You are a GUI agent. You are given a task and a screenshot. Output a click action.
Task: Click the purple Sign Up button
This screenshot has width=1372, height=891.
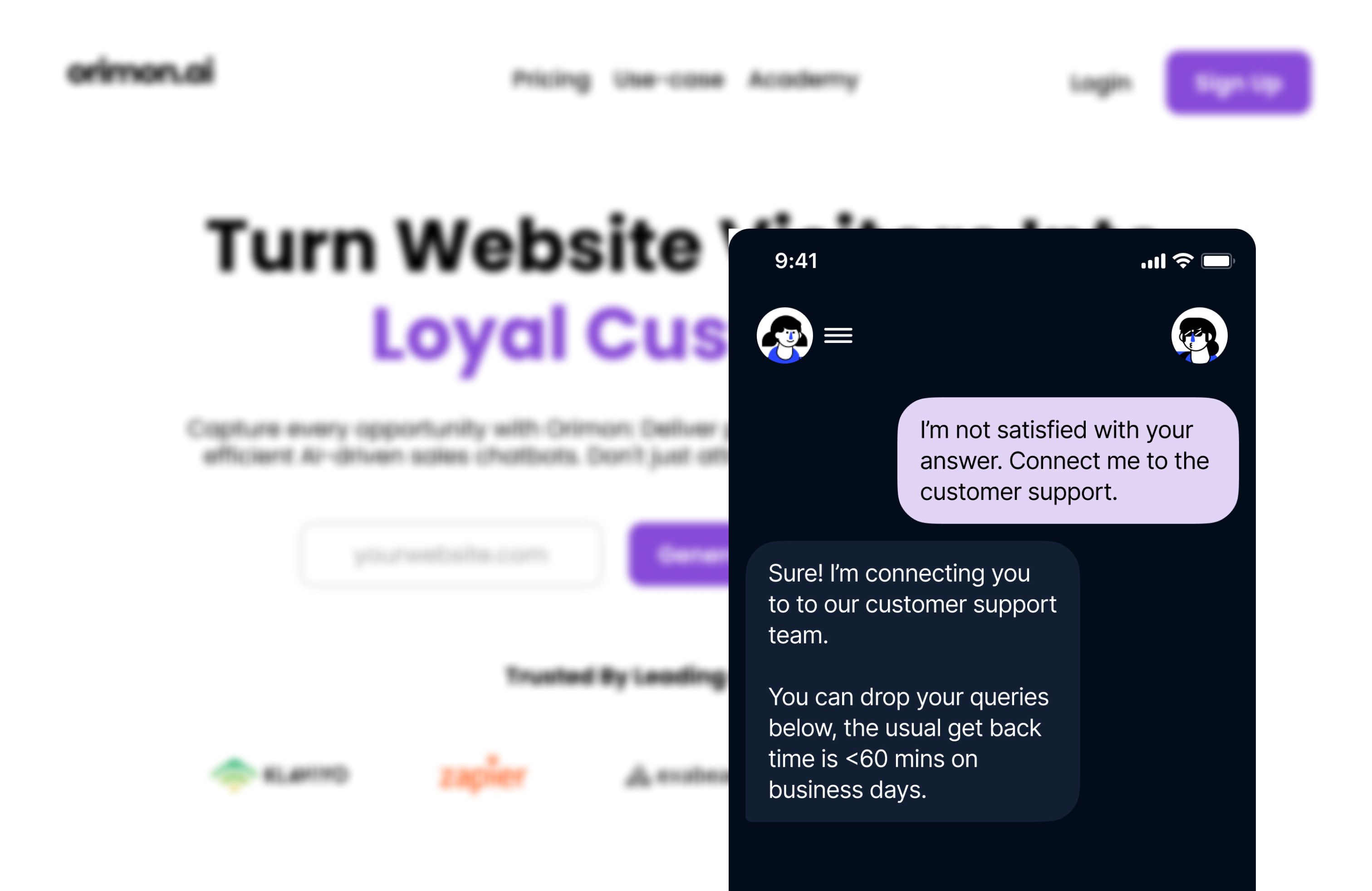click(1238, 83)
